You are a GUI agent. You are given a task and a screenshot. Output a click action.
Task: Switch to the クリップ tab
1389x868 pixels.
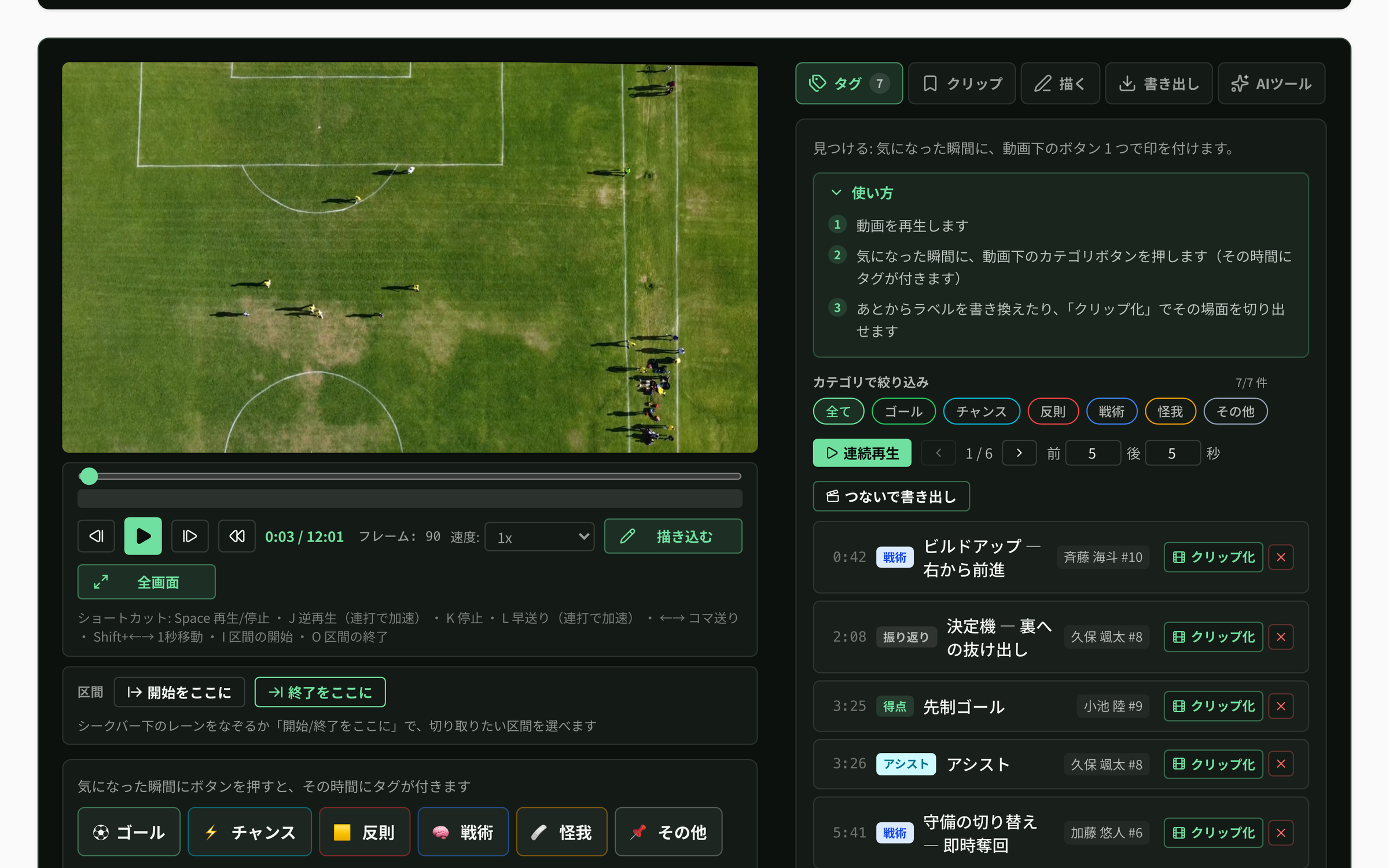tap(962, 83)
